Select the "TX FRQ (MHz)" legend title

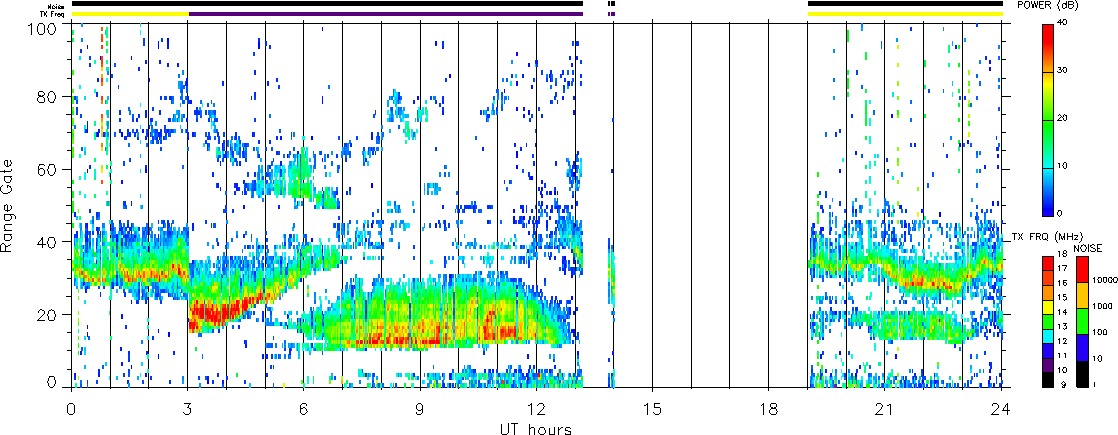[1047, 237]
